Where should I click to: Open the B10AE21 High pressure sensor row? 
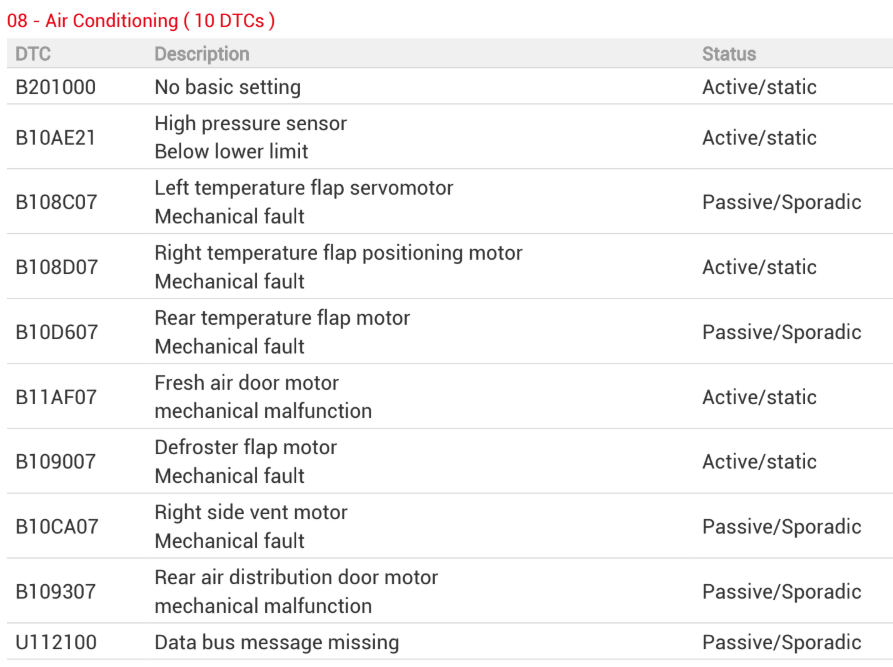pos(450,137)
